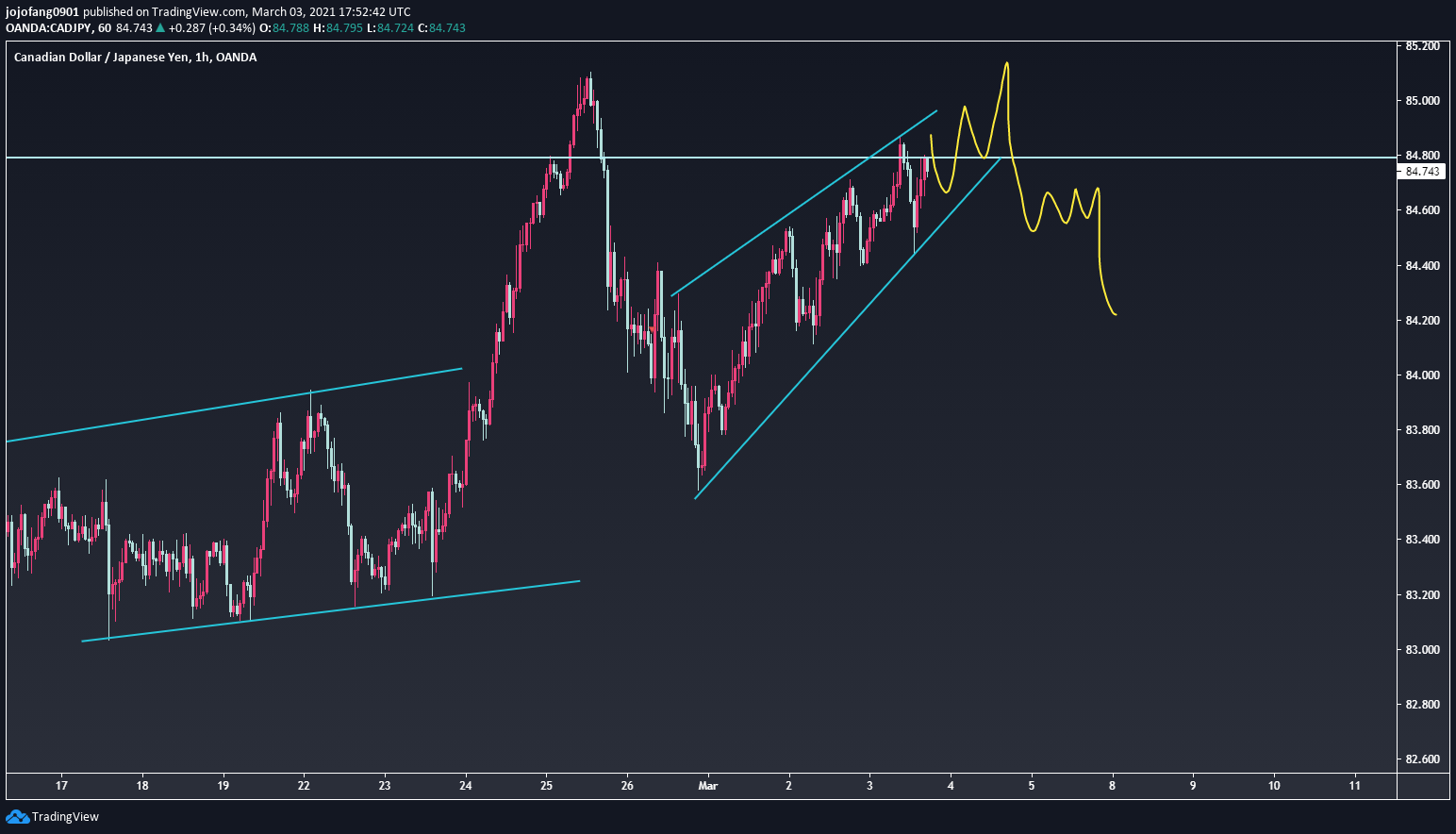Click the date label 23 on time axis
This screenshot has width=1456, height=834.
coord(385,786)
